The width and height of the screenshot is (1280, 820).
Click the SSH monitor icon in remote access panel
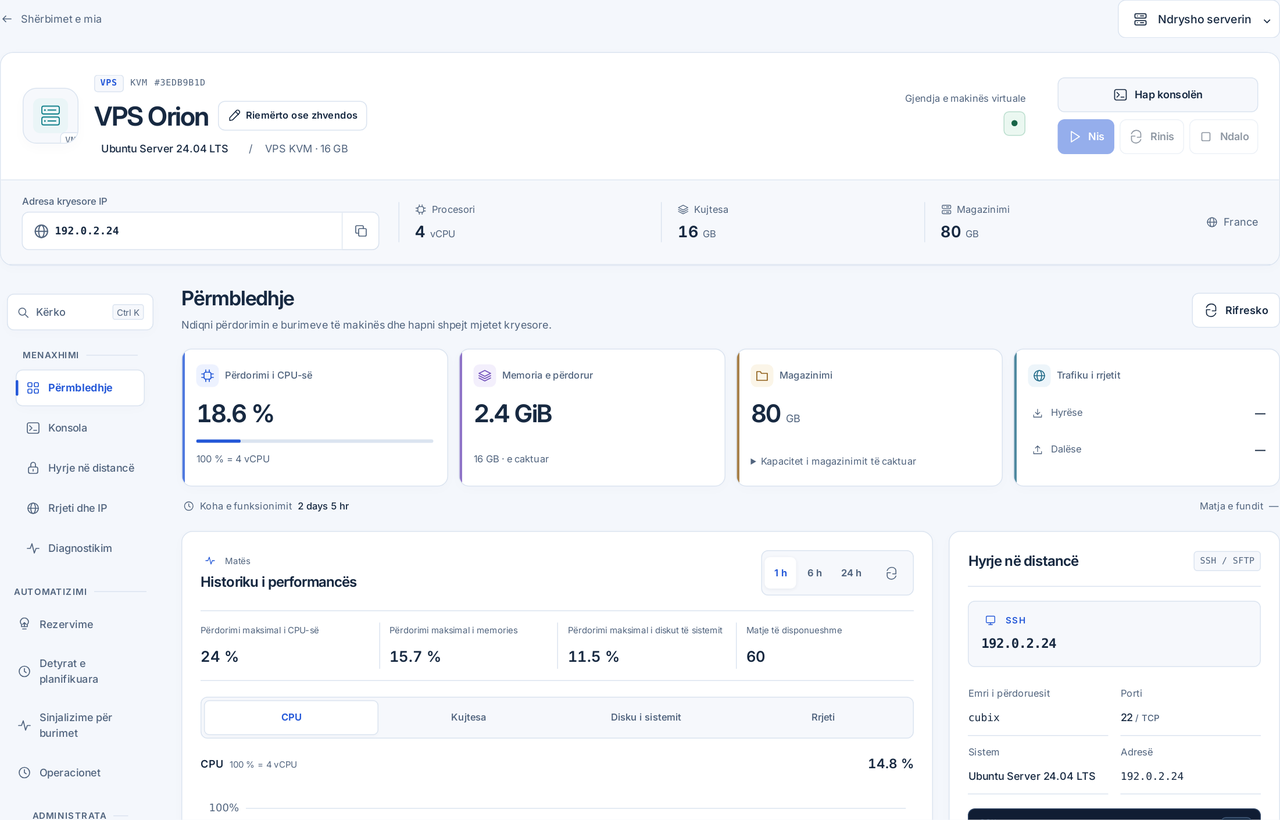point(990,620)
